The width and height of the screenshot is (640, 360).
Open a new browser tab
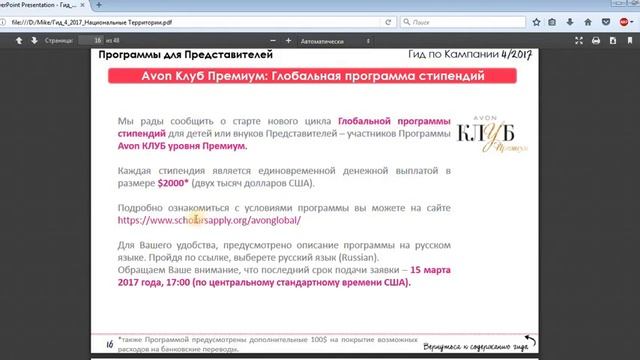point(99,5)
